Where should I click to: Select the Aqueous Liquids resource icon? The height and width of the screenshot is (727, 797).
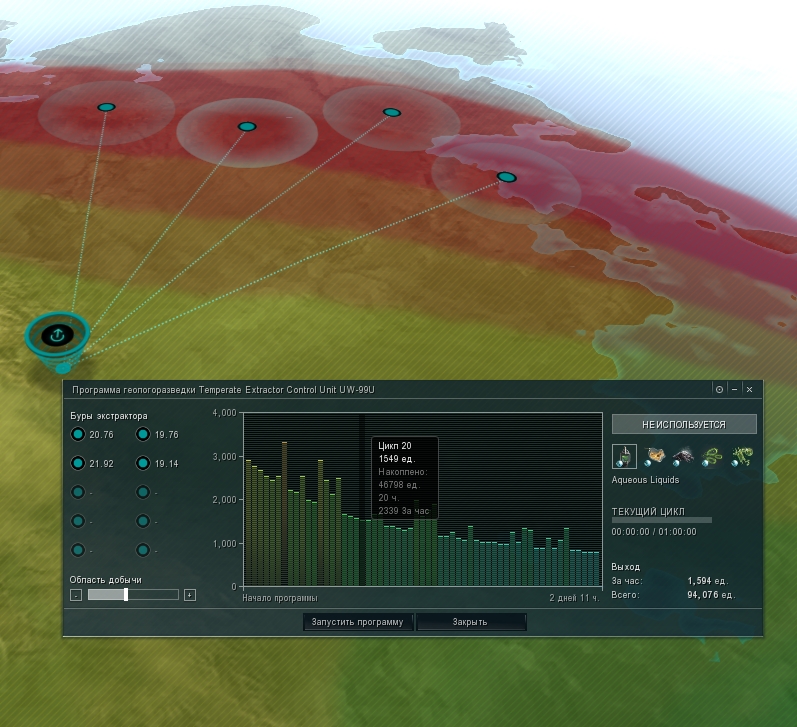pos(624,456)
